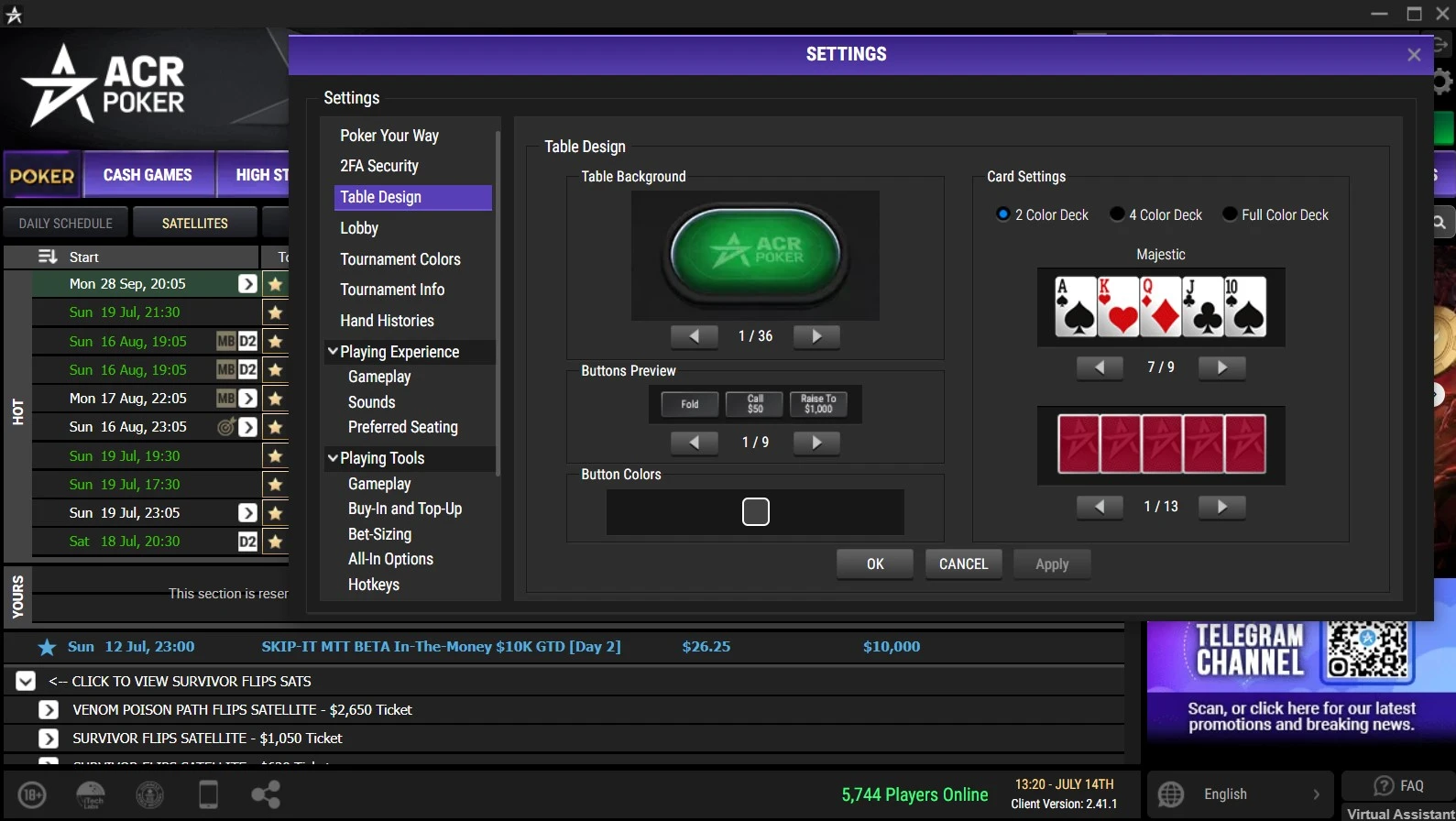Confirm settings with the OK button
The image size is (1456, 821).
click(875, 564)
